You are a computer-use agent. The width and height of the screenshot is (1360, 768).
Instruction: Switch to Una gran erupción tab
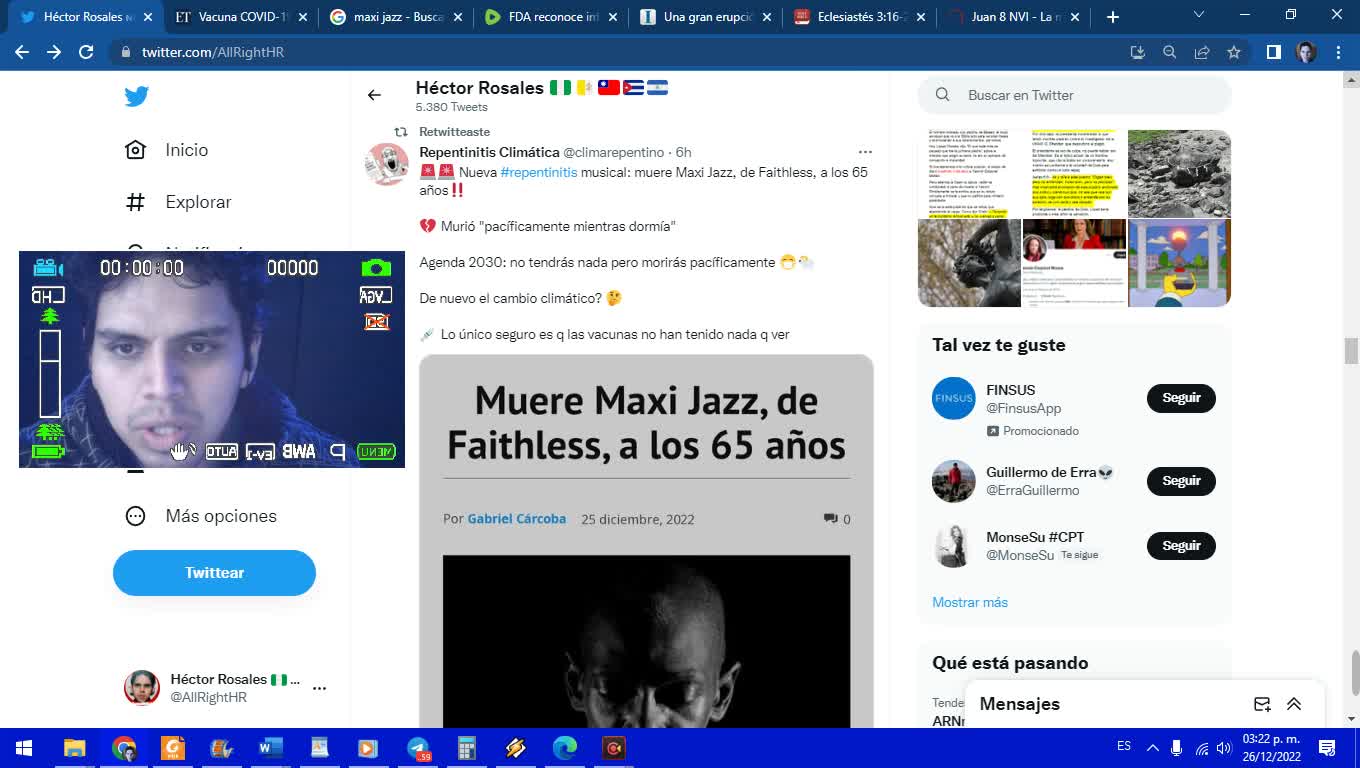pos(706,17)
